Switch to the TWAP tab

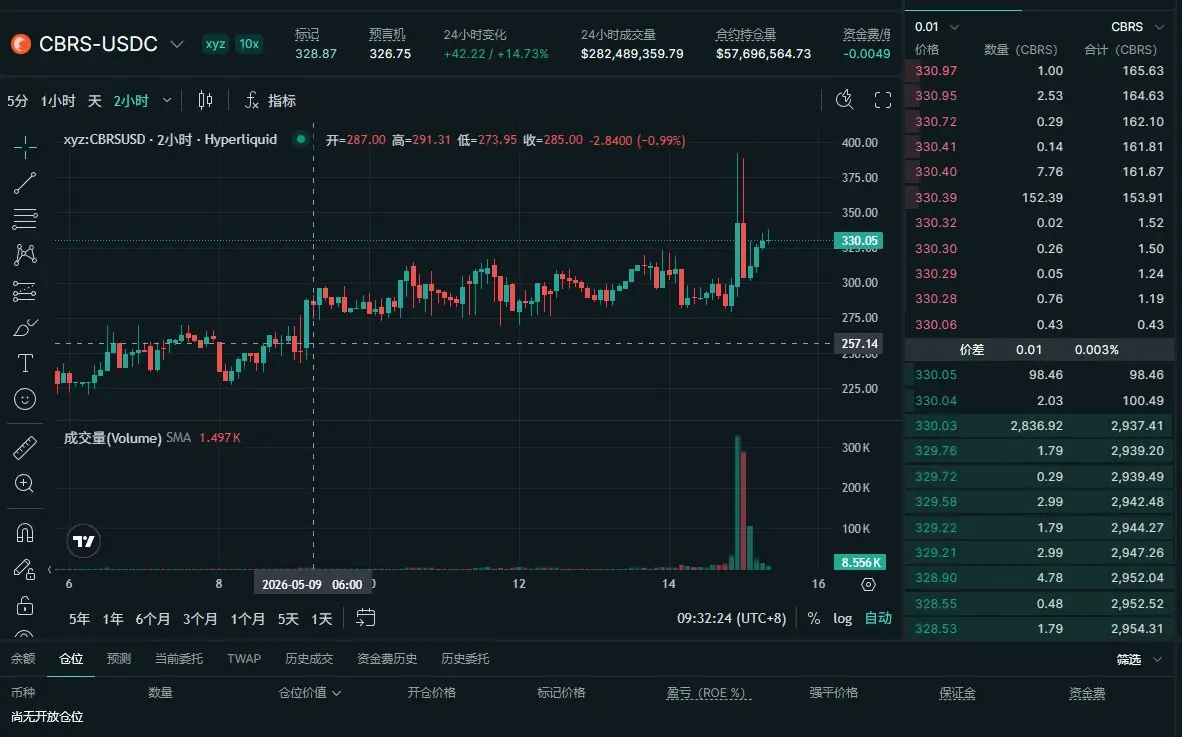pyautogui.click(x=244, y=659)
